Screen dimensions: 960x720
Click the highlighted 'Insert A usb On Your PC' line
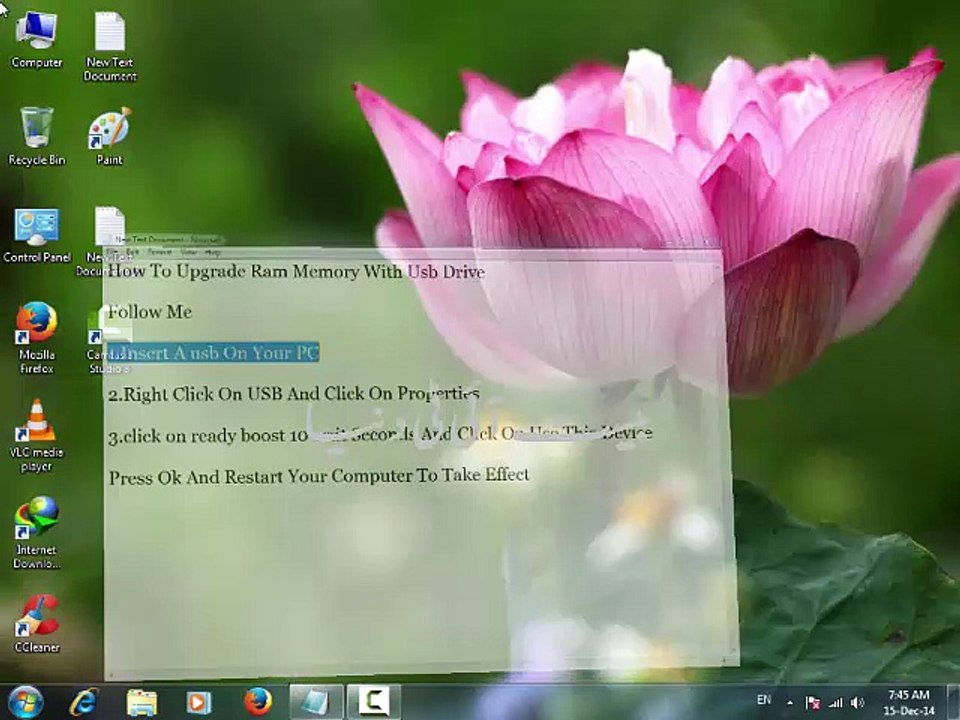pos(214,352)
